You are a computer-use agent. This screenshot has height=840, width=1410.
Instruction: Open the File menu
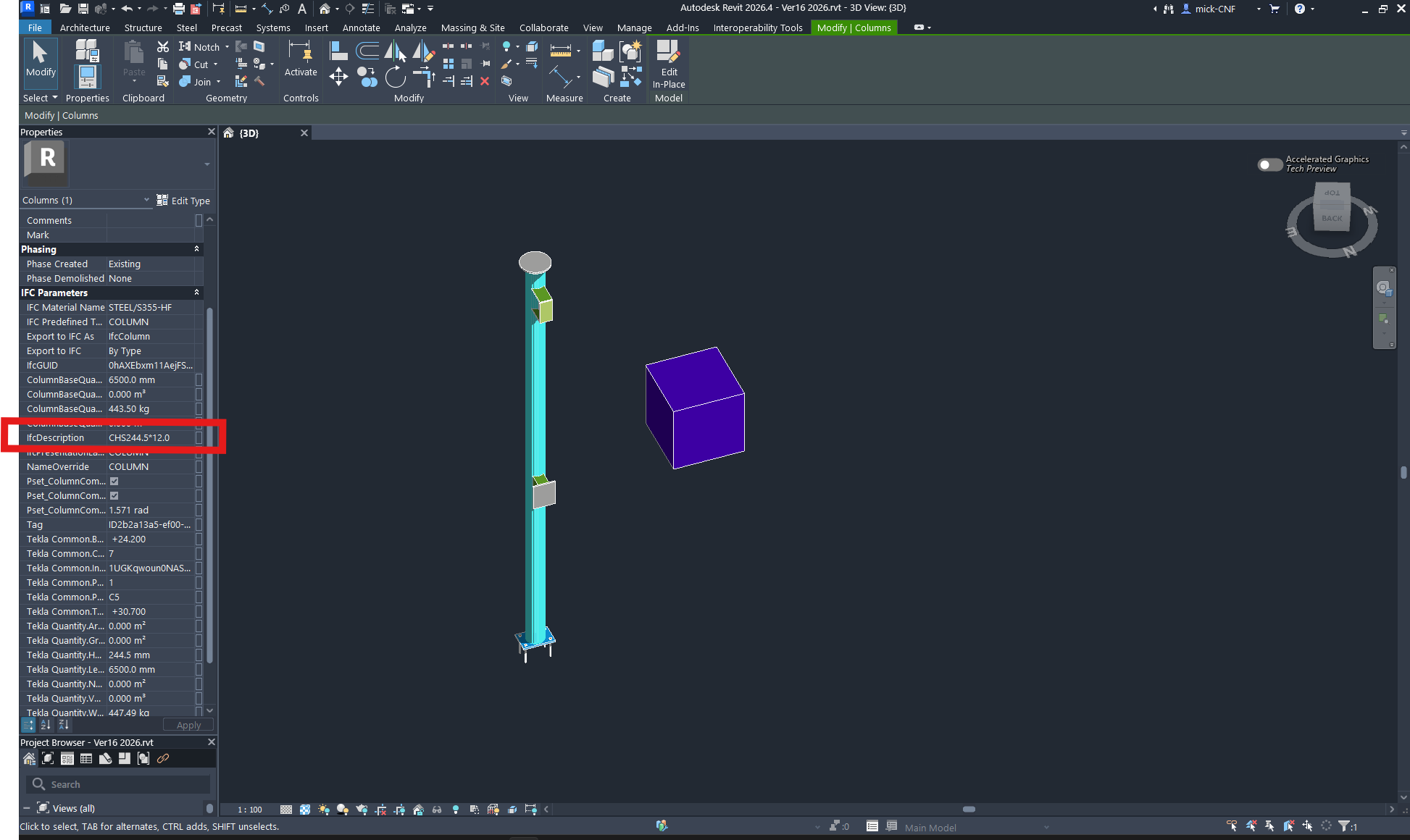click(35, 28)
